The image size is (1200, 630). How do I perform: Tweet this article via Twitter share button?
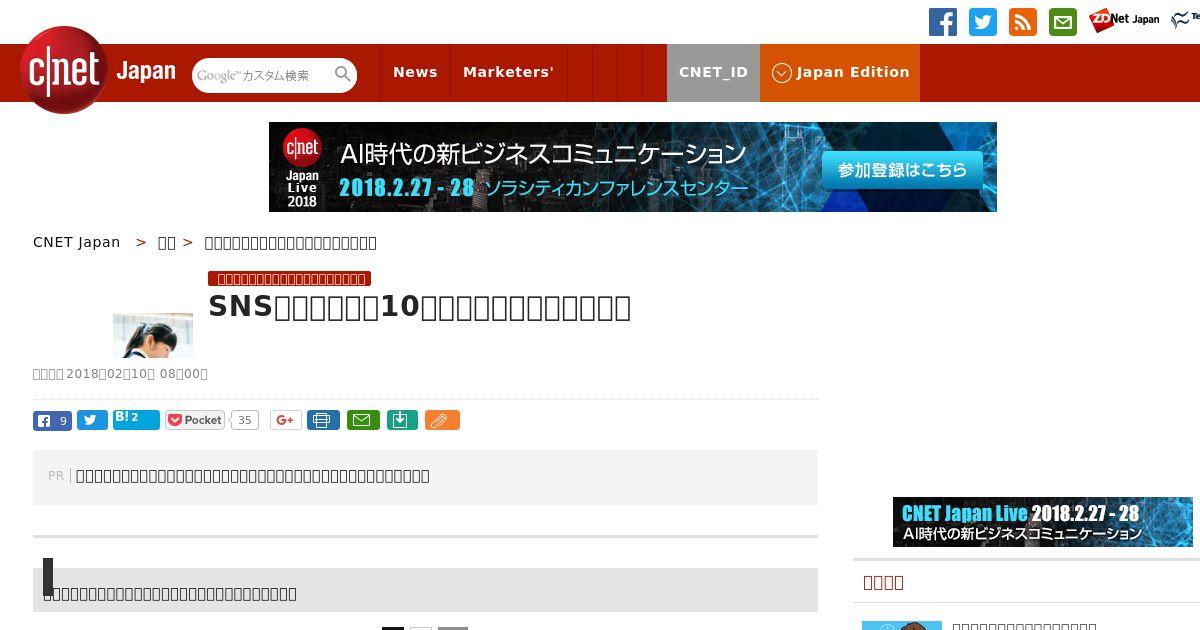92,421
